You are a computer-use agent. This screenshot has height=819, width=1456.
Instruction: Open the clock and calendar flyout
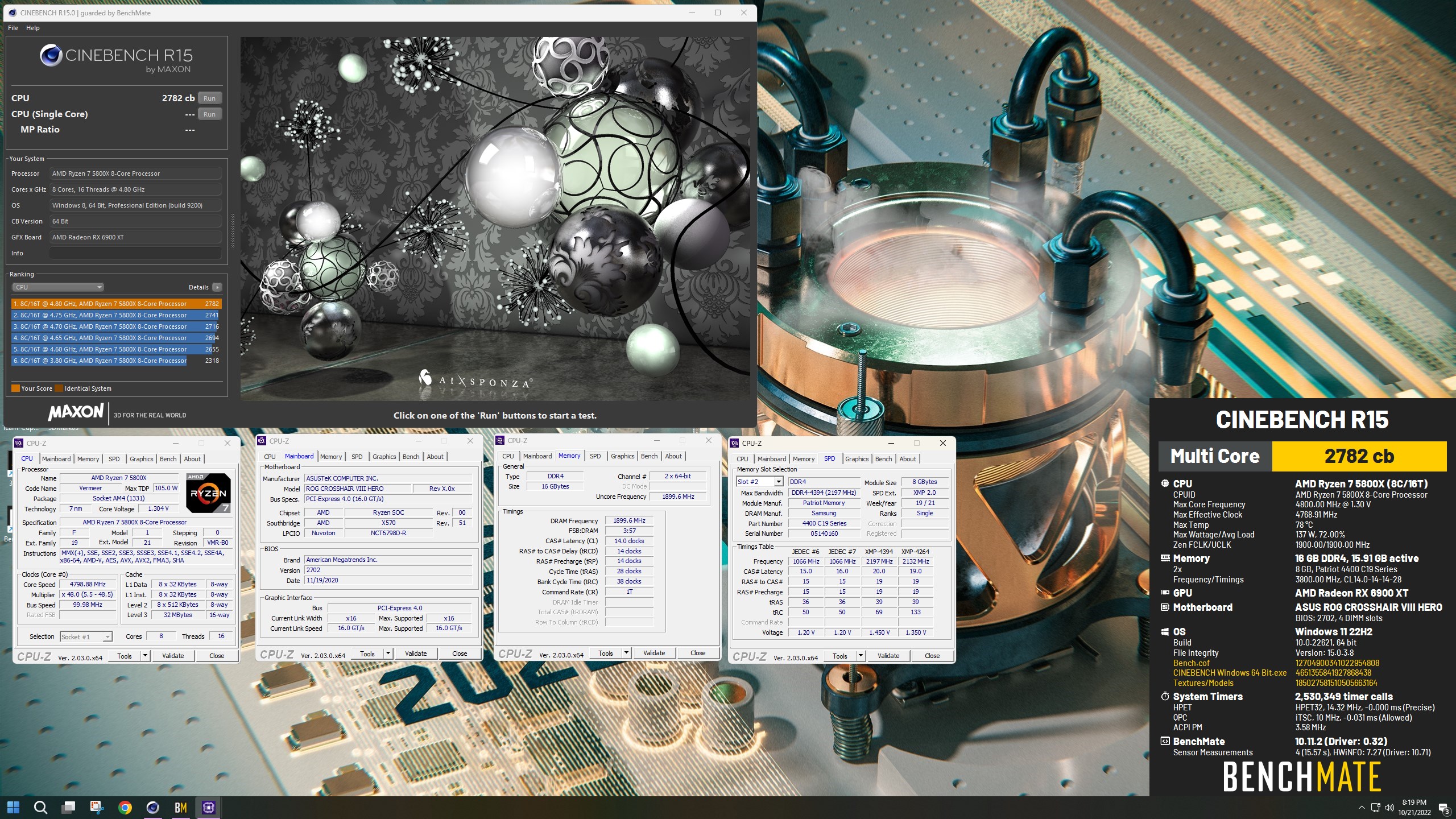point(1414,807)
